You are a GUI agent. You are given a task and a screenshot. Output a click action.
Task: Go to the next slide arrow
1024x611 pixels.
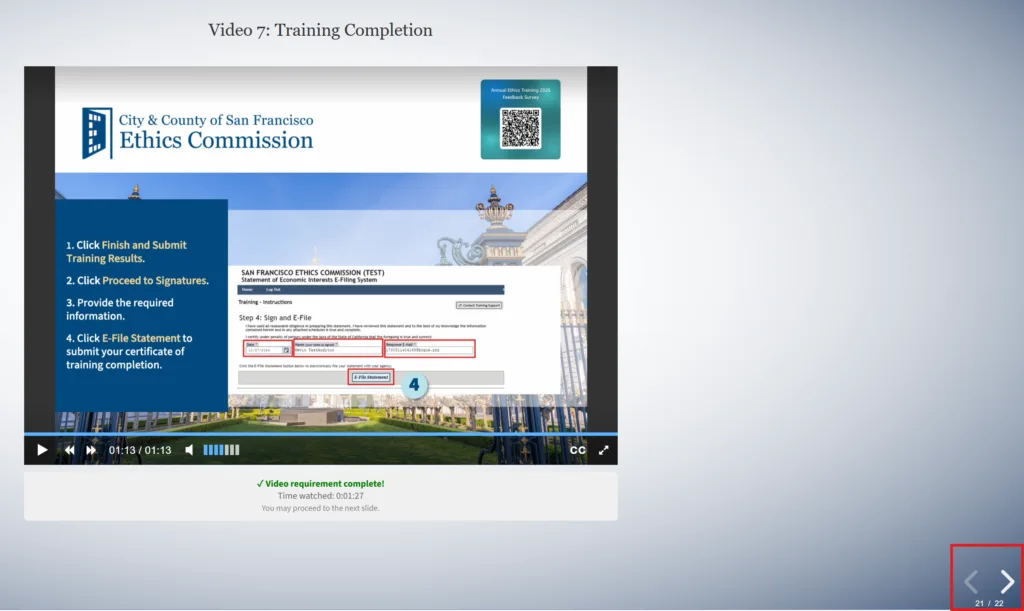[1007, 581]
